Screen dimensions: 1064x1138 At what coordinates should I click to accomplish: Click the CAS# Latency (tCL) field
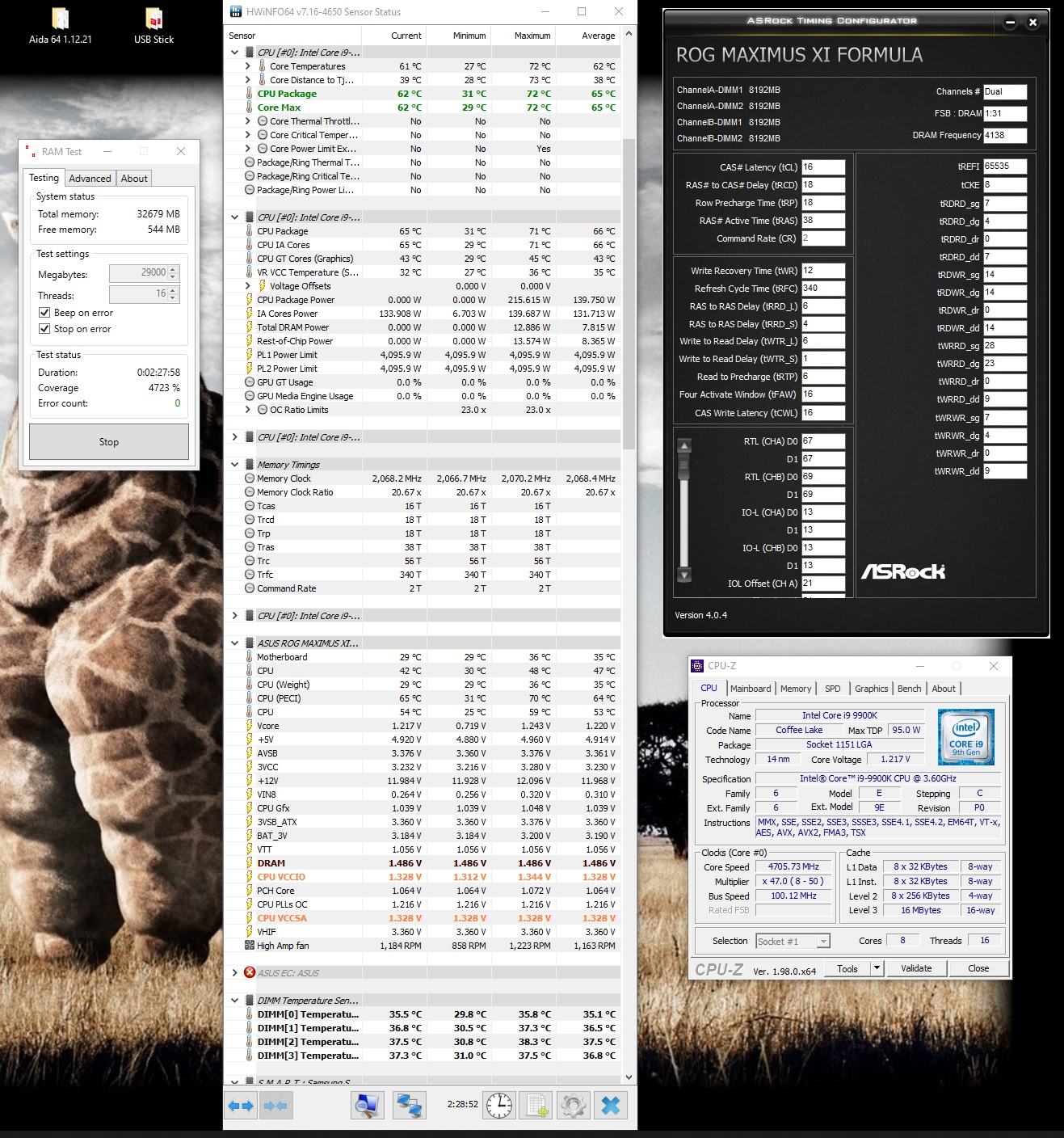click(822, 167)
